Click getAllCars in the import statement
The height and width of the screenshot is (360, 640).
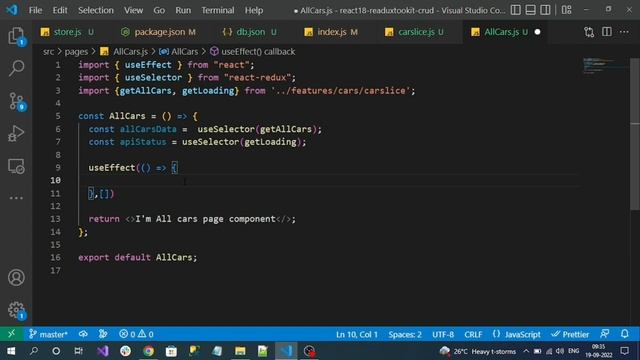(145, 91)
